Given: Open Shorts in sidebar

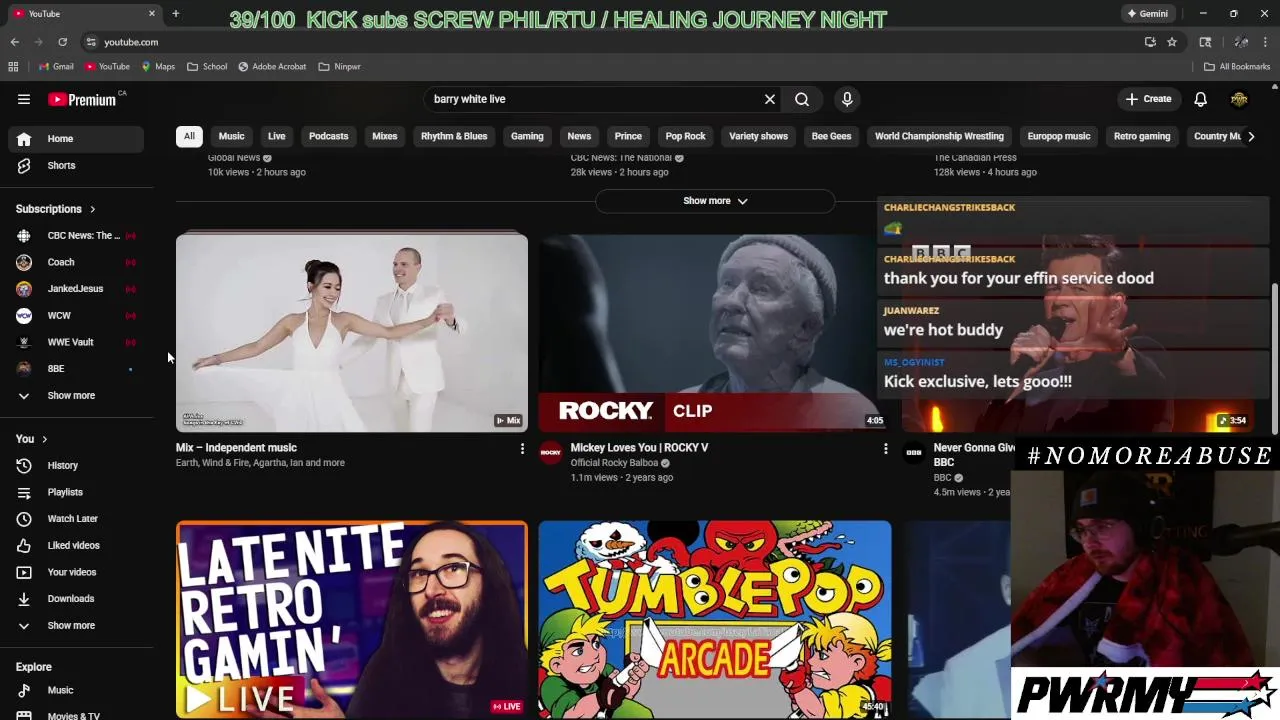Looking at the screenshot, I should 78,166.
